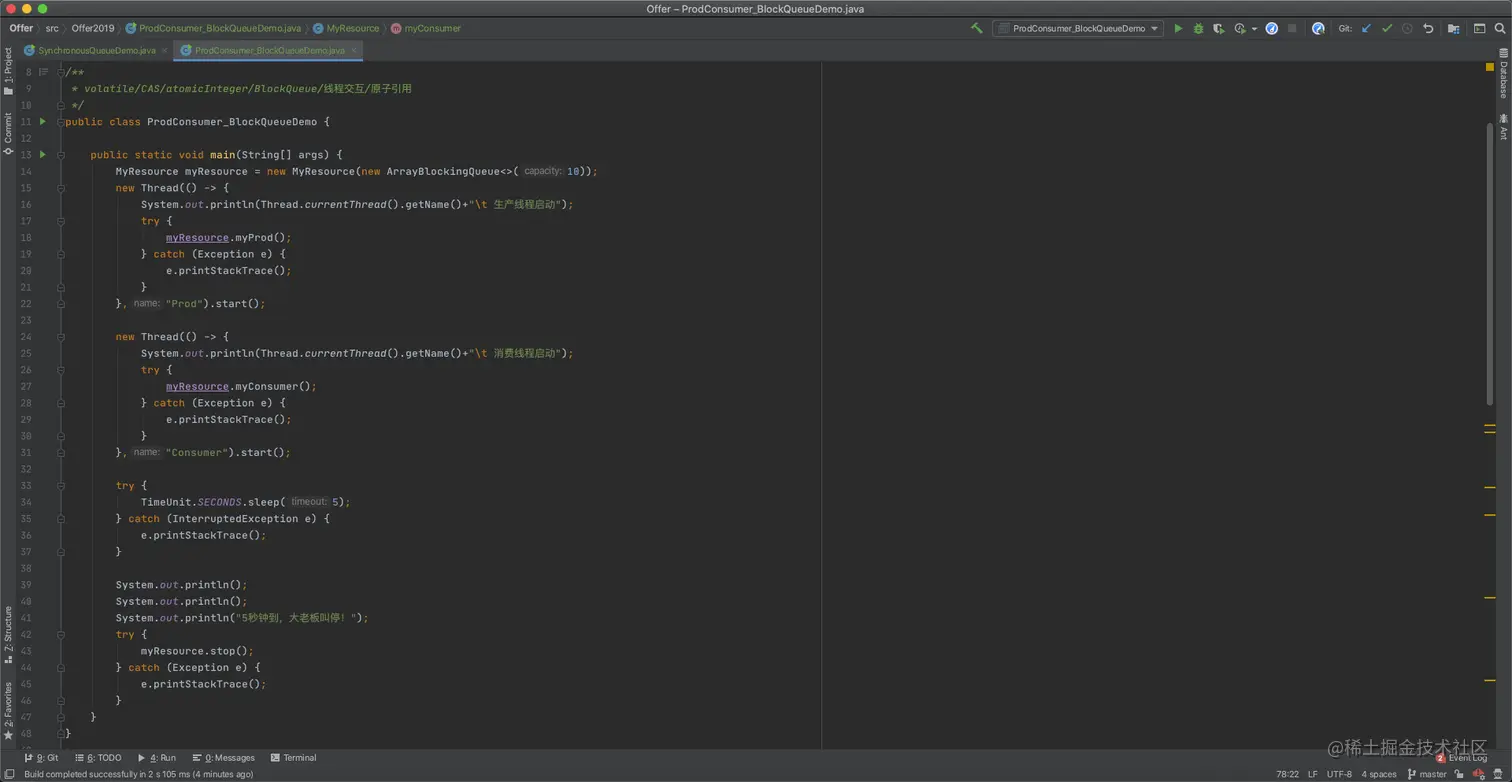
Task: Run class from line 11 gutter arrow
Action: (42, 121)
